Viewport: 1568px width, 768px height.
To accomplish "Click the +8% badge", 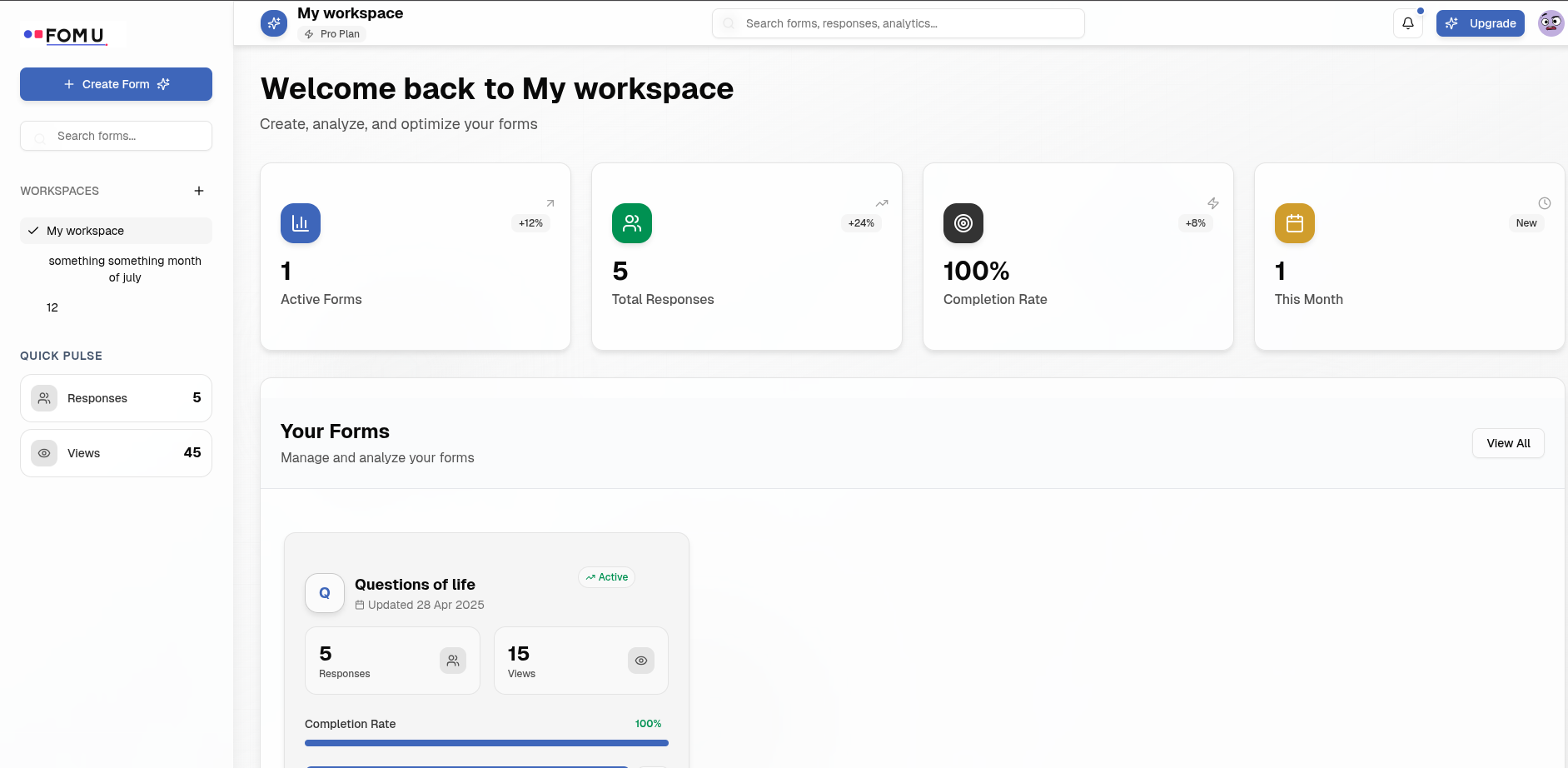I will (x=1196, y=223).
